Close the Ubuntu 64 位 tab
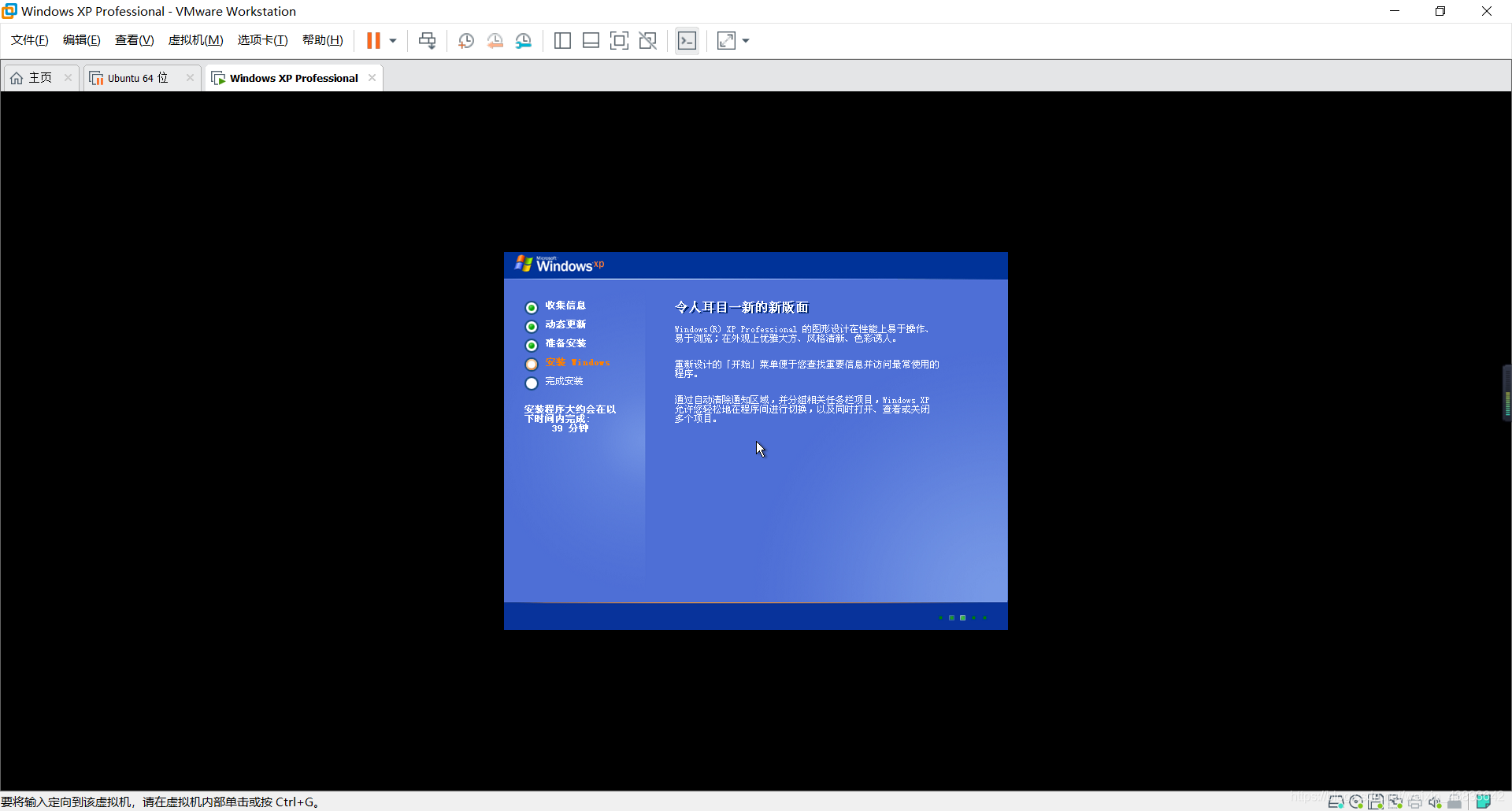 click(190, 77)
